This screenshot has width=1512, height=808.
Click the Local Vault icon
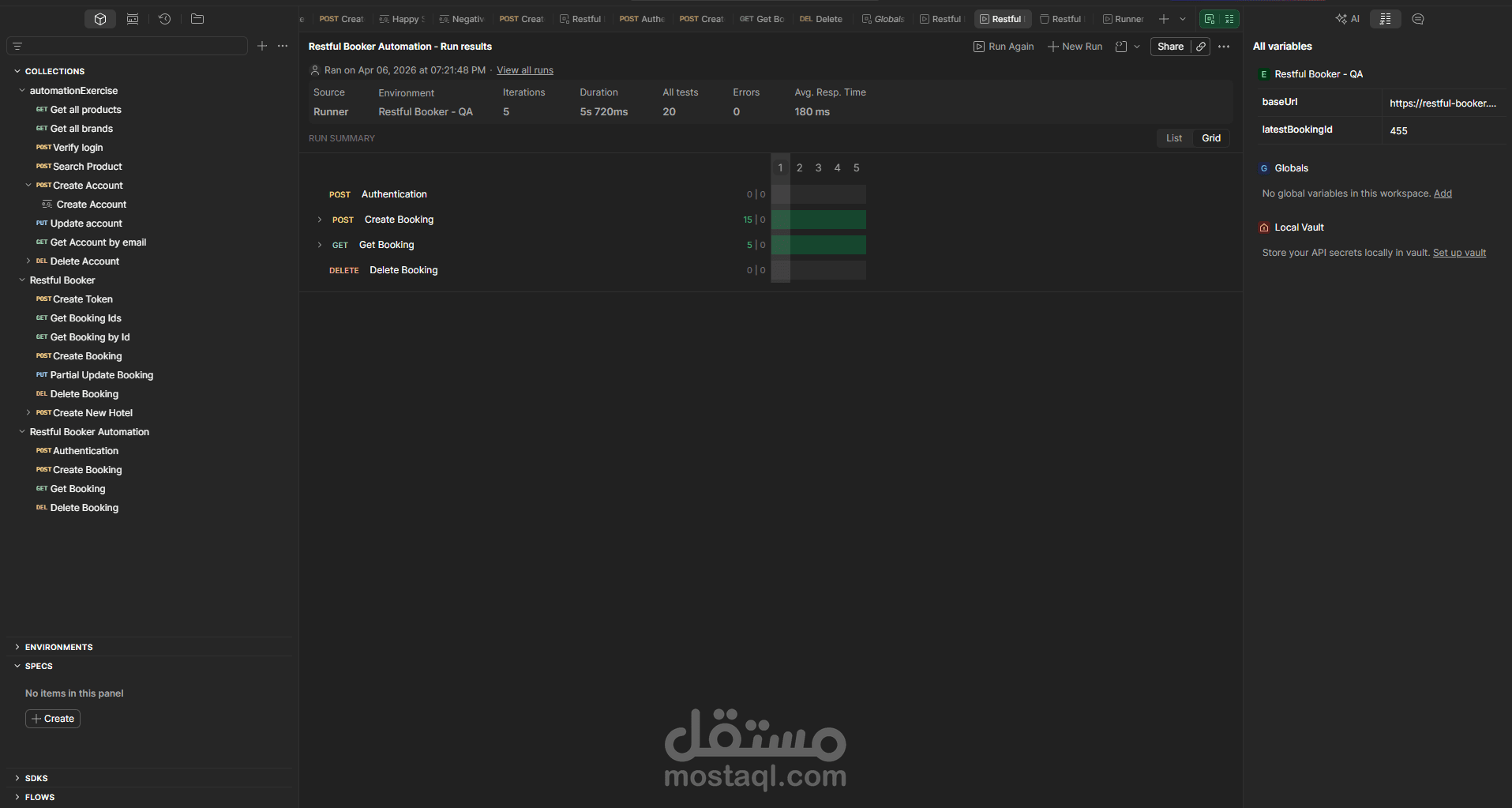click(1264, 227)
